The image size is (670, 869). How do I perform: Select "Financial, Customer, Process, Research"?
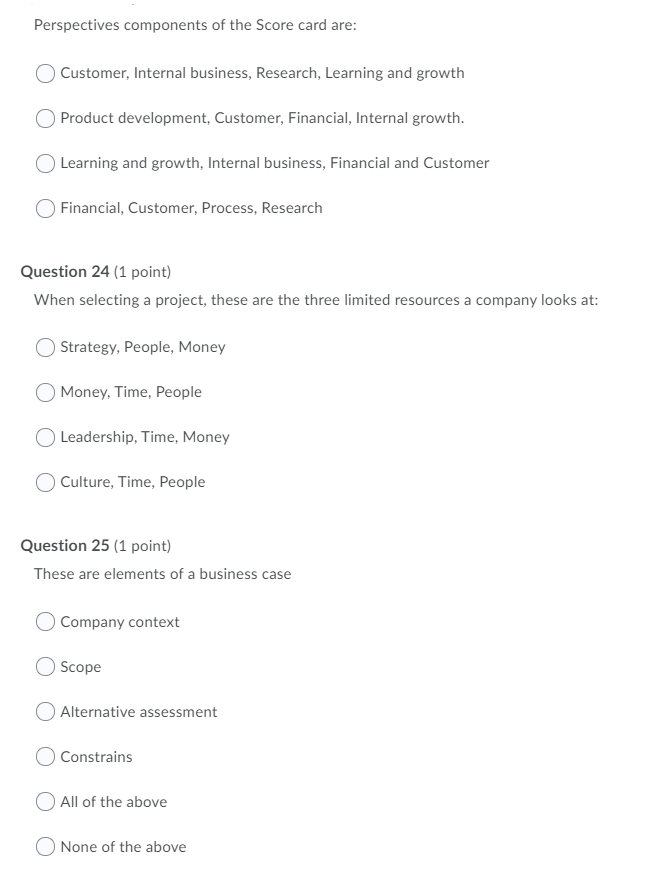point(45,208)
